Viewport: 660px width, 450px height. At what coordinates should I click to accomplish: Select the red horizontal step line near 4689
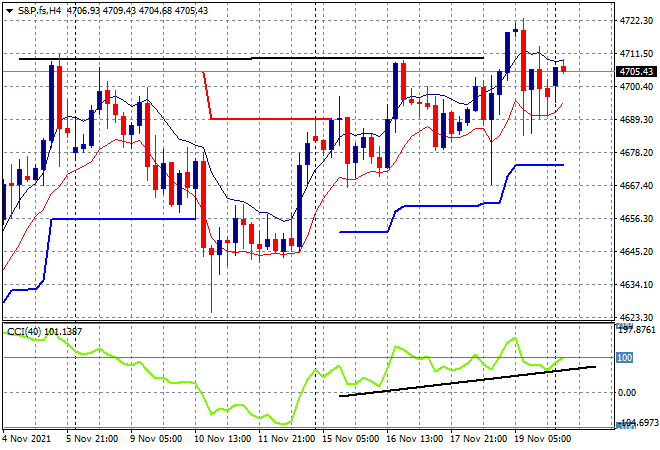coord(269,119)
